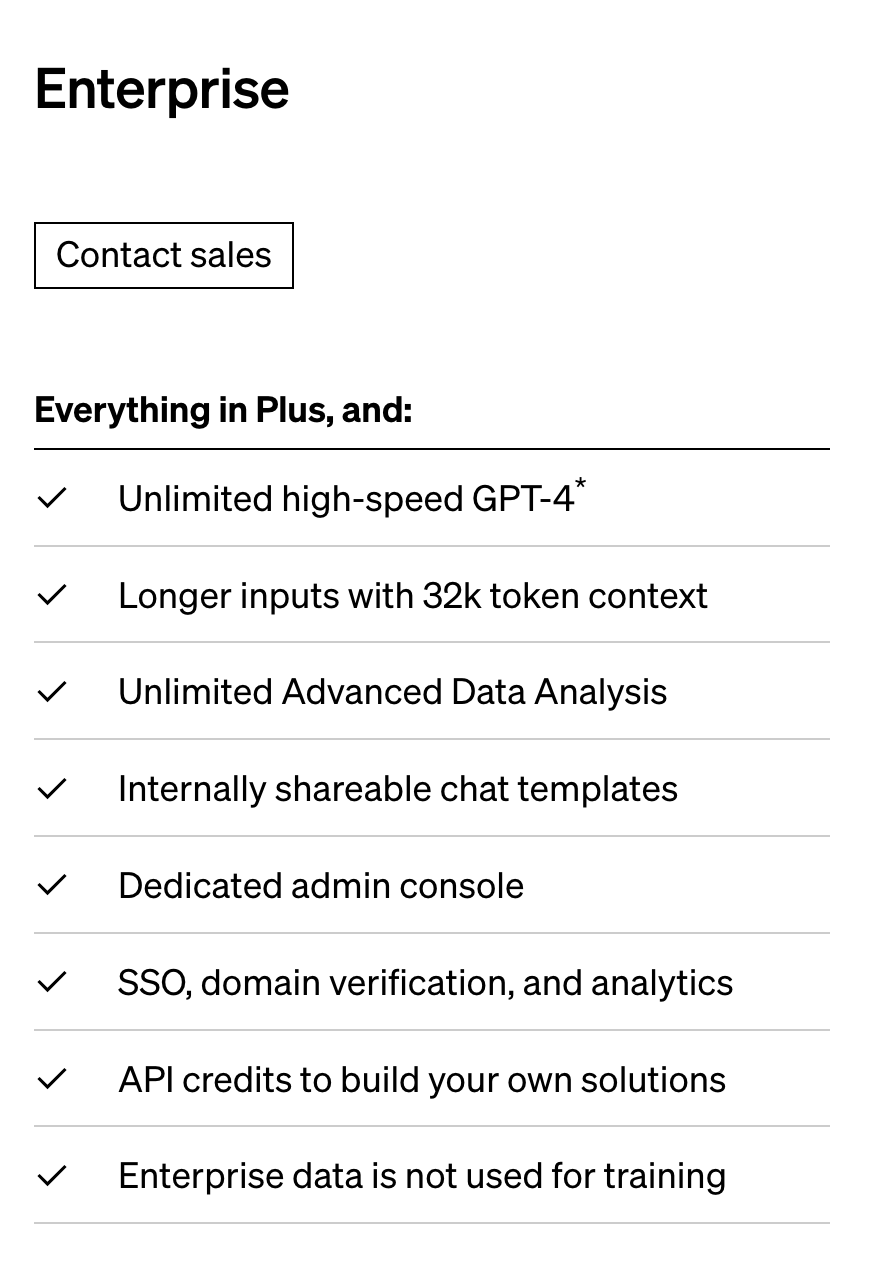Select Longer inputs with 32k token context

(413, 596)
